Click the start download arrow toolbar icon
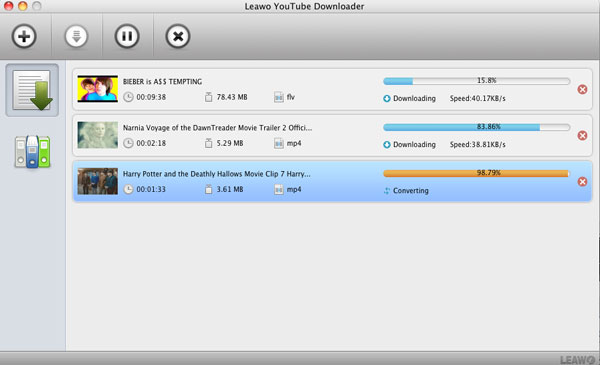 pos(76,36)
